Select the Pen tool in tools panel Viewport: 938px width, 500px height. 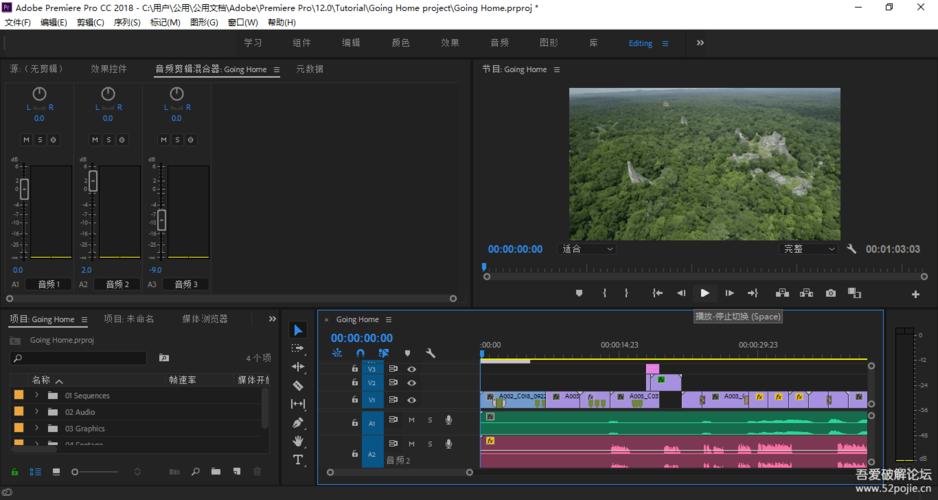[298, 422]
